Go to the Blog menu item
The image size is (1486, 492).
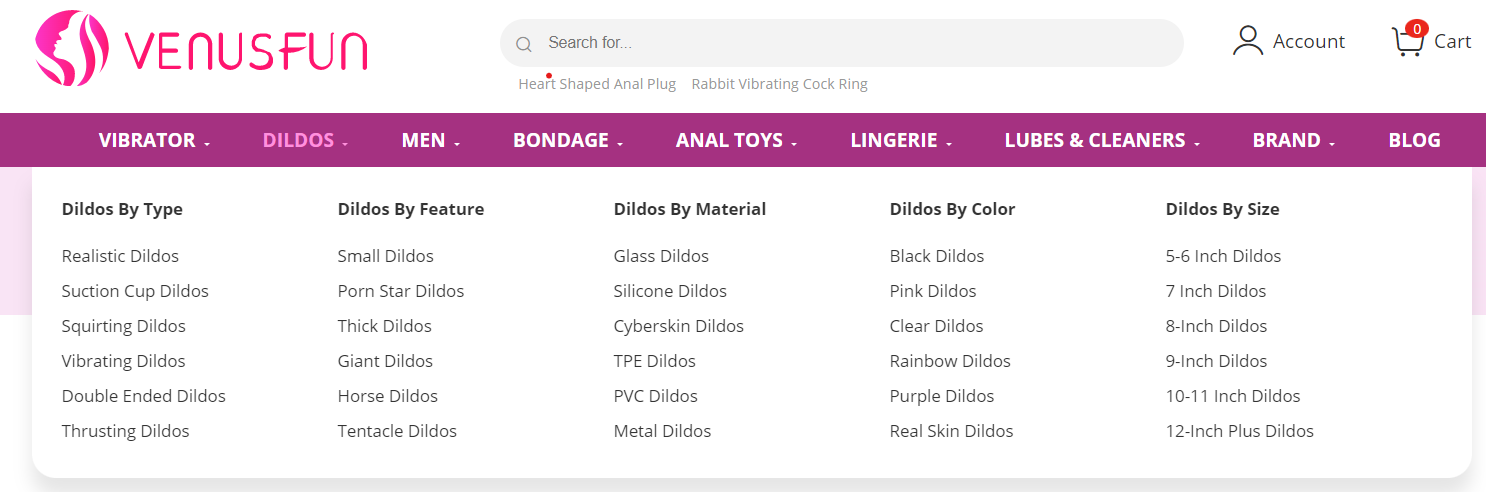pyautogui.click(x=1414, y=140)
